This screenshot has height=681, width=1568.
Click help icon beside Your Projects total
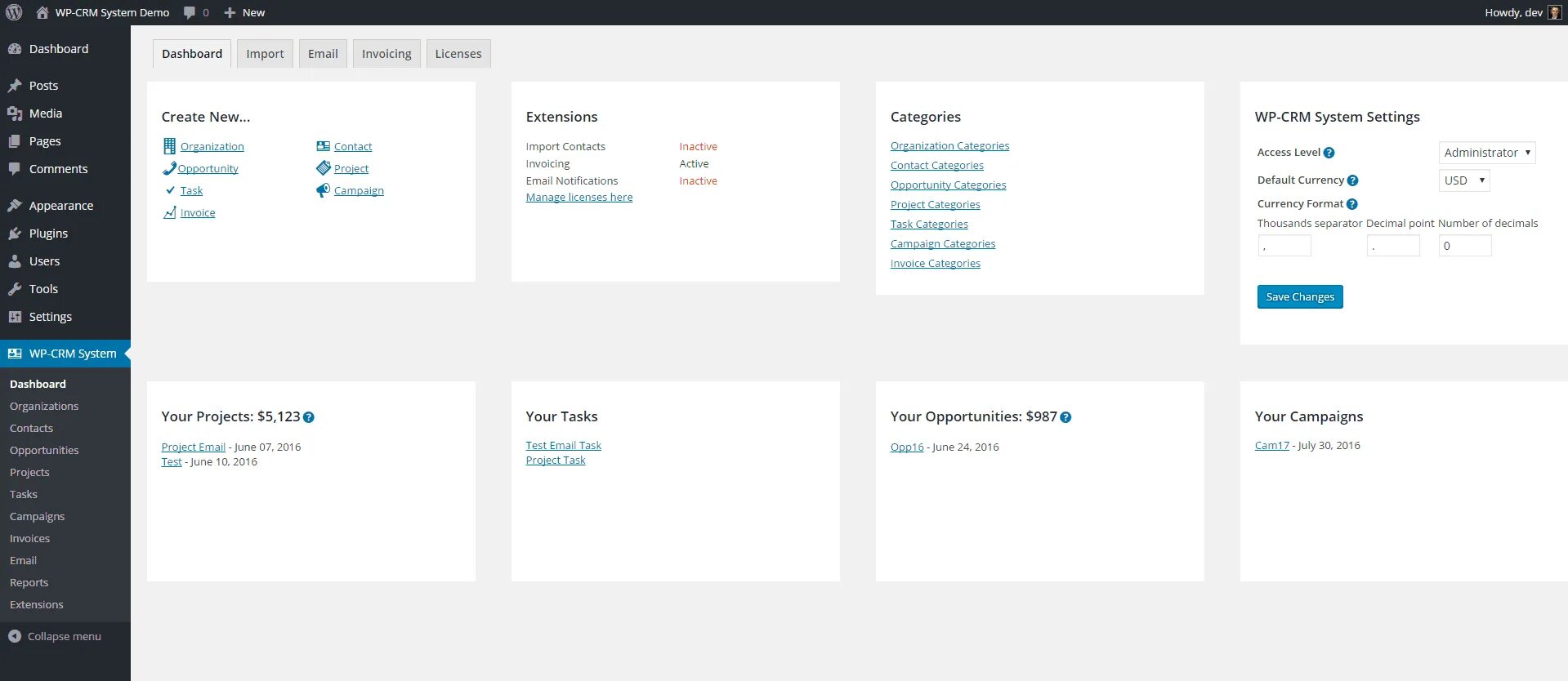click(308, 417)
